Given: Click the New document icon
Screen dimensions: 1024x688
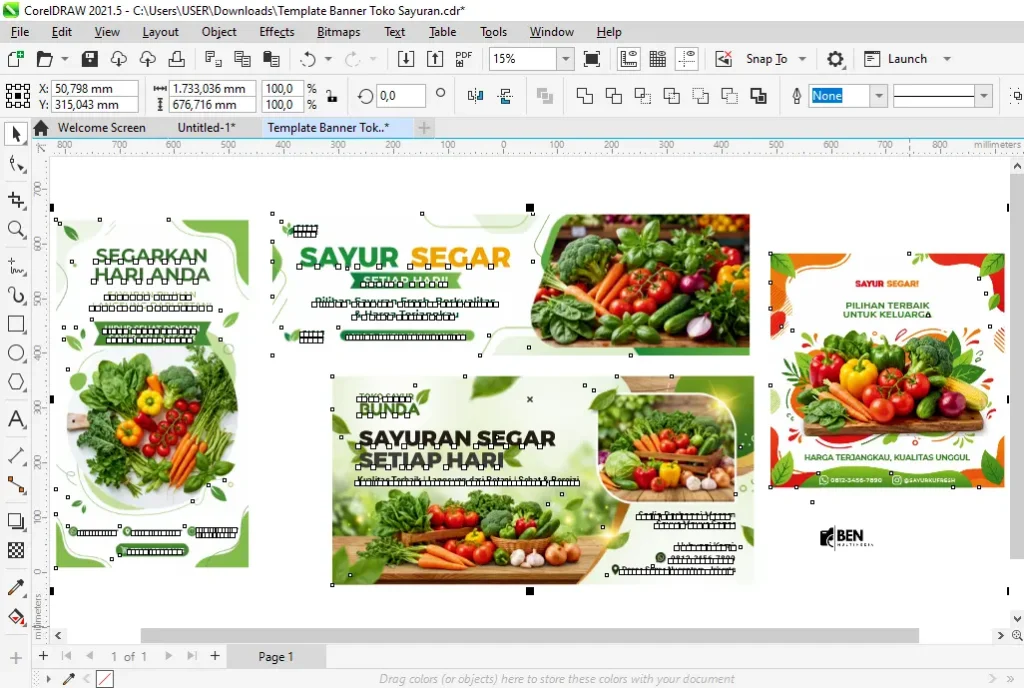Looking at the screenshot, I should 16,59.
